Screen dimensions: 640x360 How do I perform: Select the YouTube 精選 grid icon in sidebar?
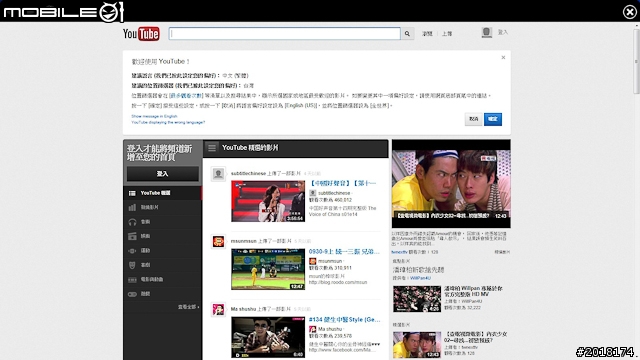pyautogui.click(x=132, y=193)
